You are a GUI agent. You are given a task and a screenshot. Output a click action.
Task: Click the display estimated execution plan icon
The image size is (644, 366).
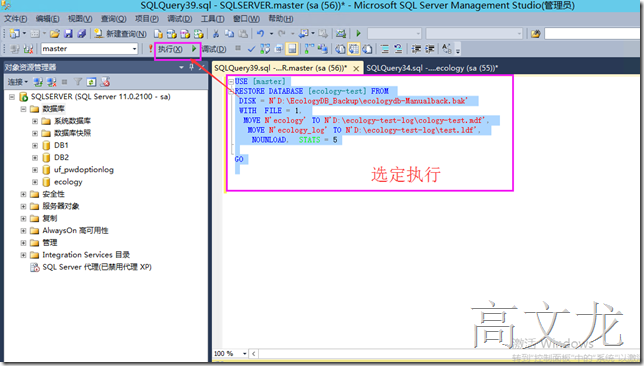pos(265,49)
